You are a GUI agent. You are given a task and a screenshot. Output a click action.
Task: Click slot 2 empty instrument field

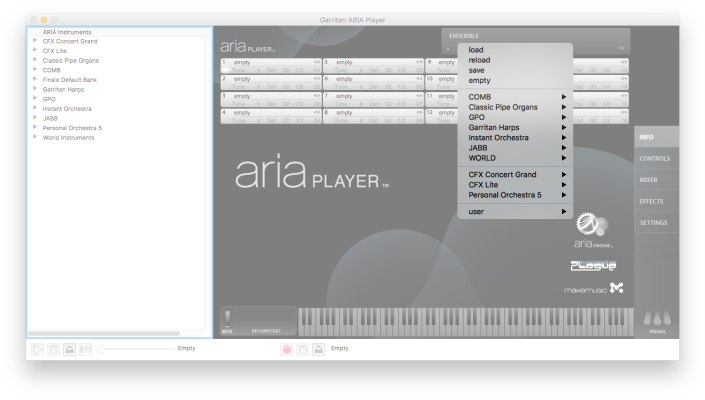(272, 79)
